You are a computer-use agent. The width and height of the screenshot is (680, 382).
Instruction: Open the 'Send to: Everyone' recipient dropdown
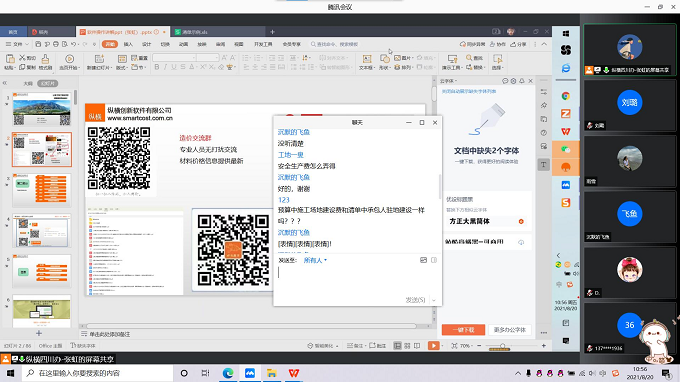[x=315, y=260]
